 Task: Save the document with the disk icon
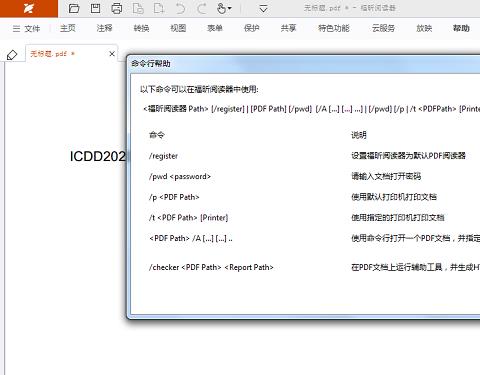click(96, 8)
